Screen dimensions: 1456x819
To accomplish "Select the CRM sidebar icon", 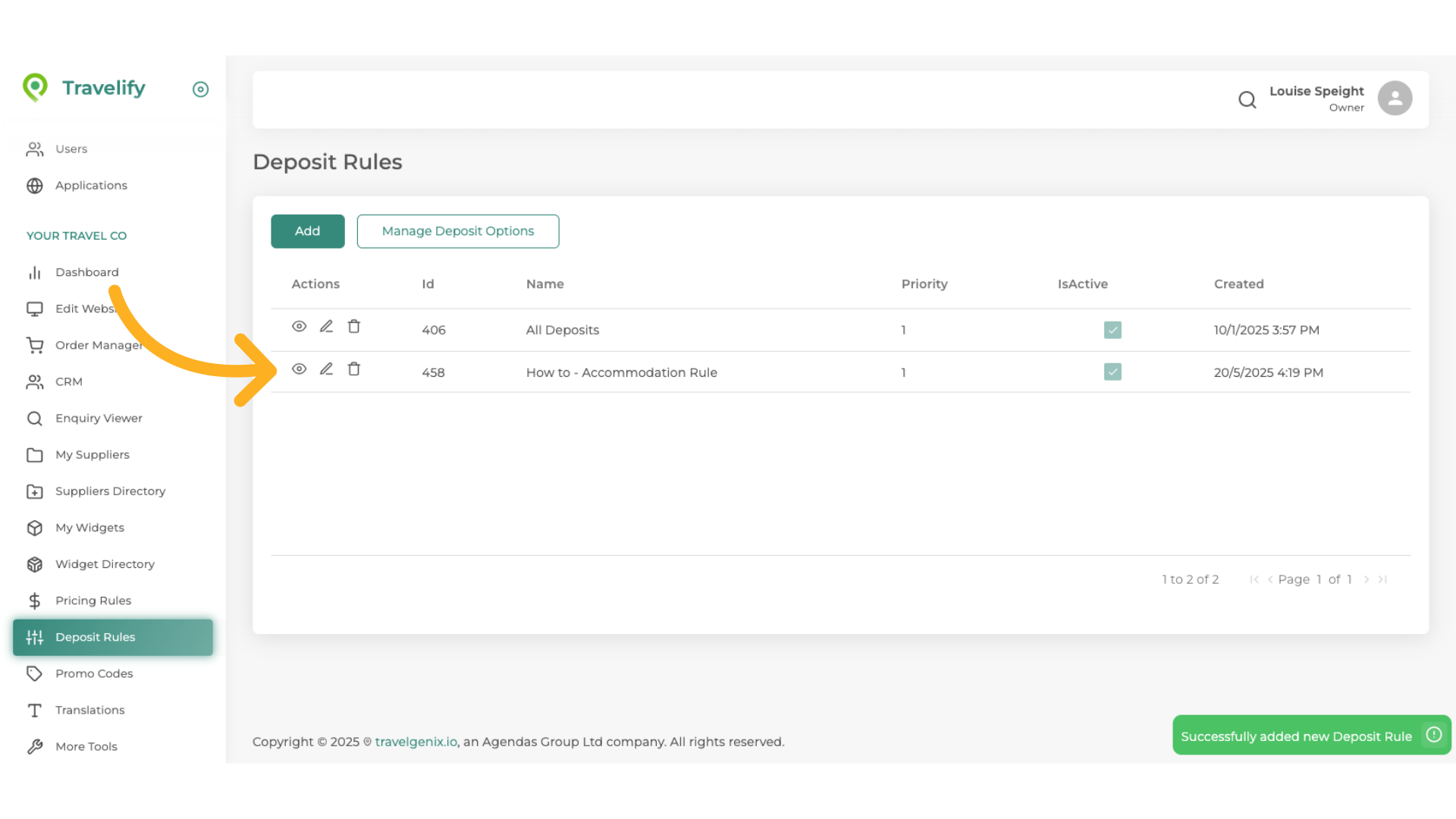I will tap(35, 381).
